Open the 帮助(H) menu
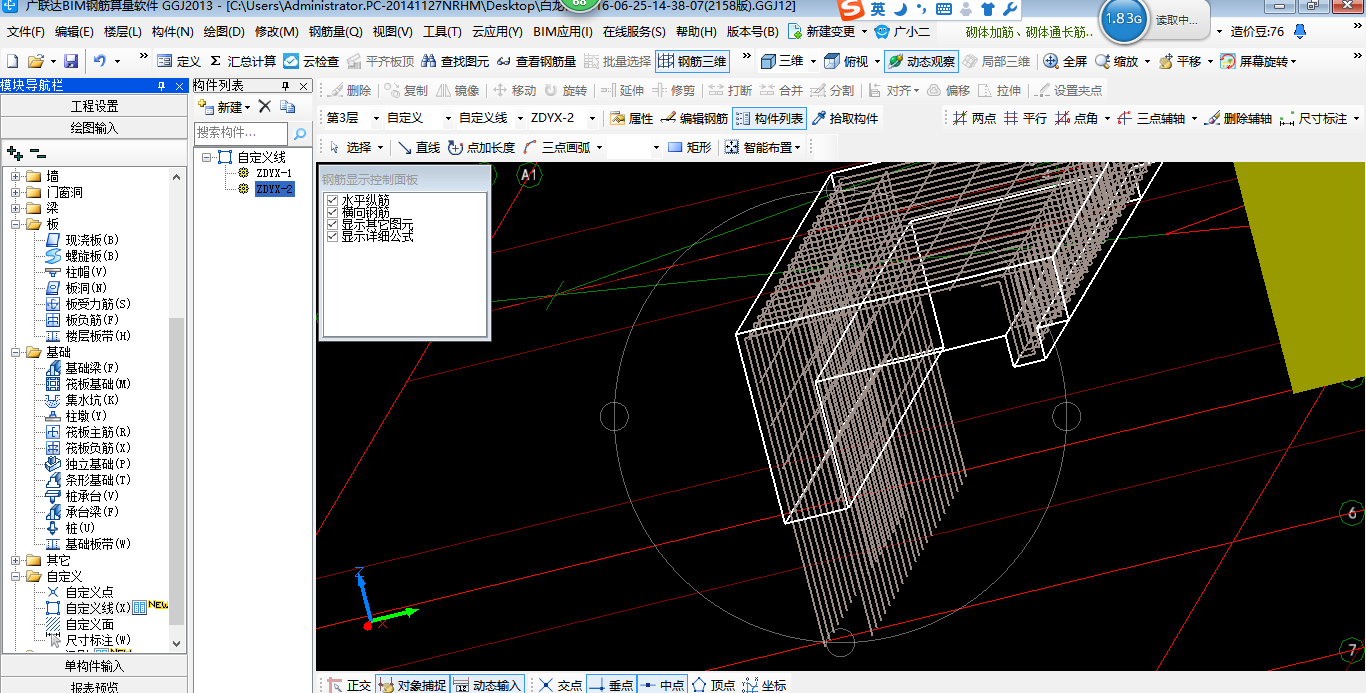Image resolution: width=1366 pixels, height=693 pixels. click(696, 31)
